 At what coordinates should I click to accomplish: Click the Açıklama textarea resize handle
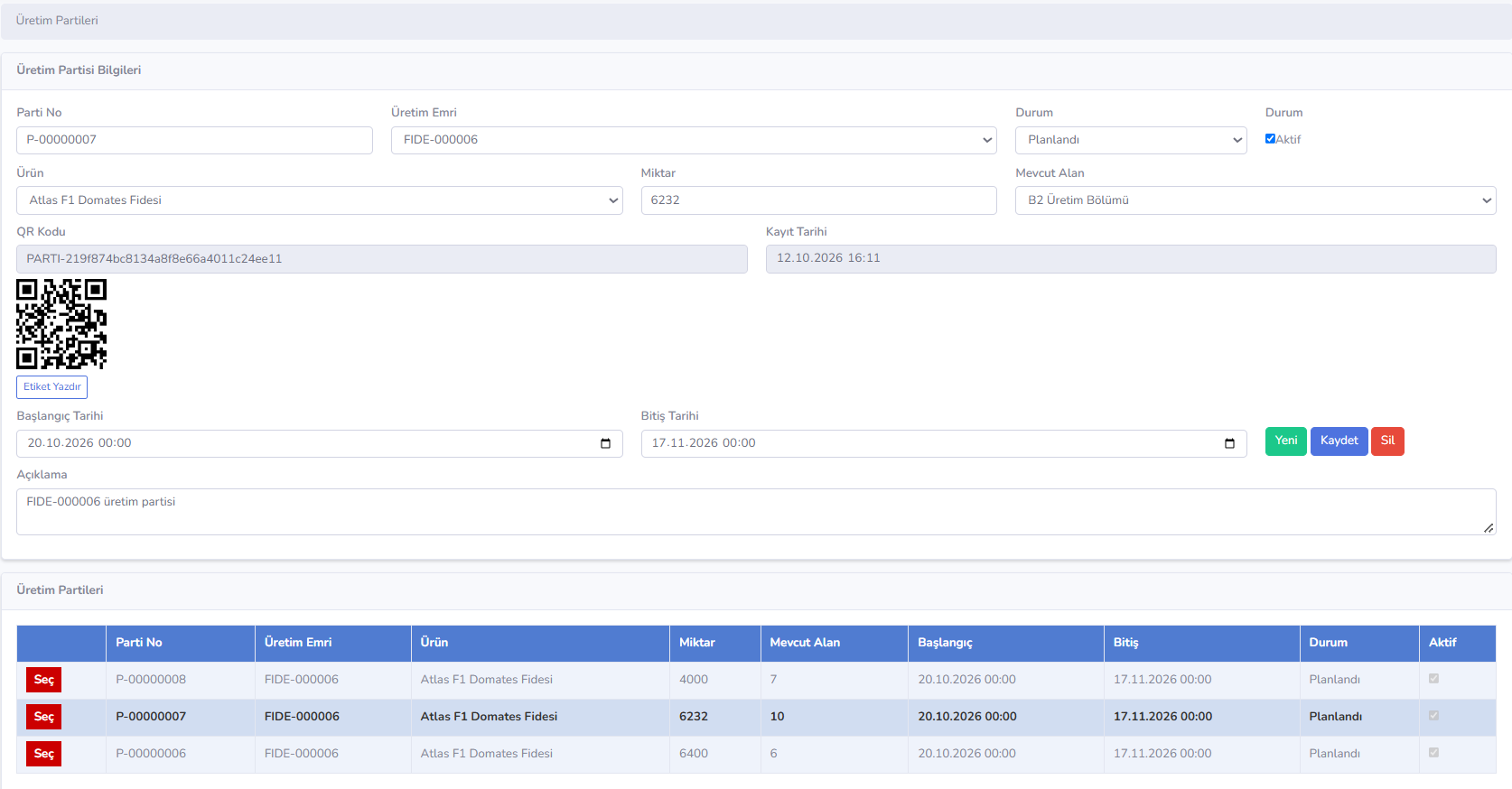pos(1489,528)
